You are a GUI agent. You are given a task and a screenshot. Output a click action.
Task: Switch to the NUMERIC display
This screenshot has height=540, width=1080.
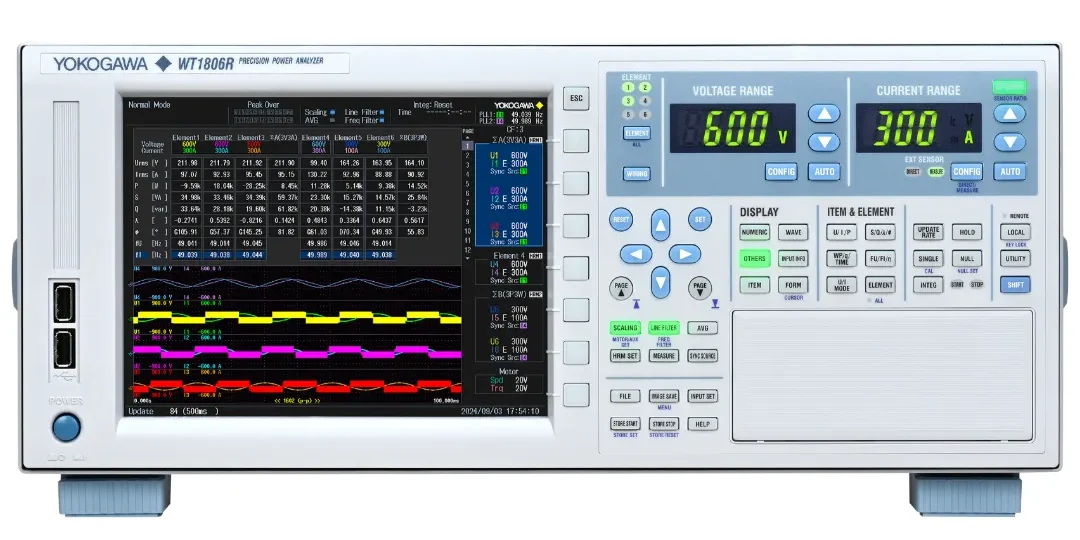click(x=755, y=233)
